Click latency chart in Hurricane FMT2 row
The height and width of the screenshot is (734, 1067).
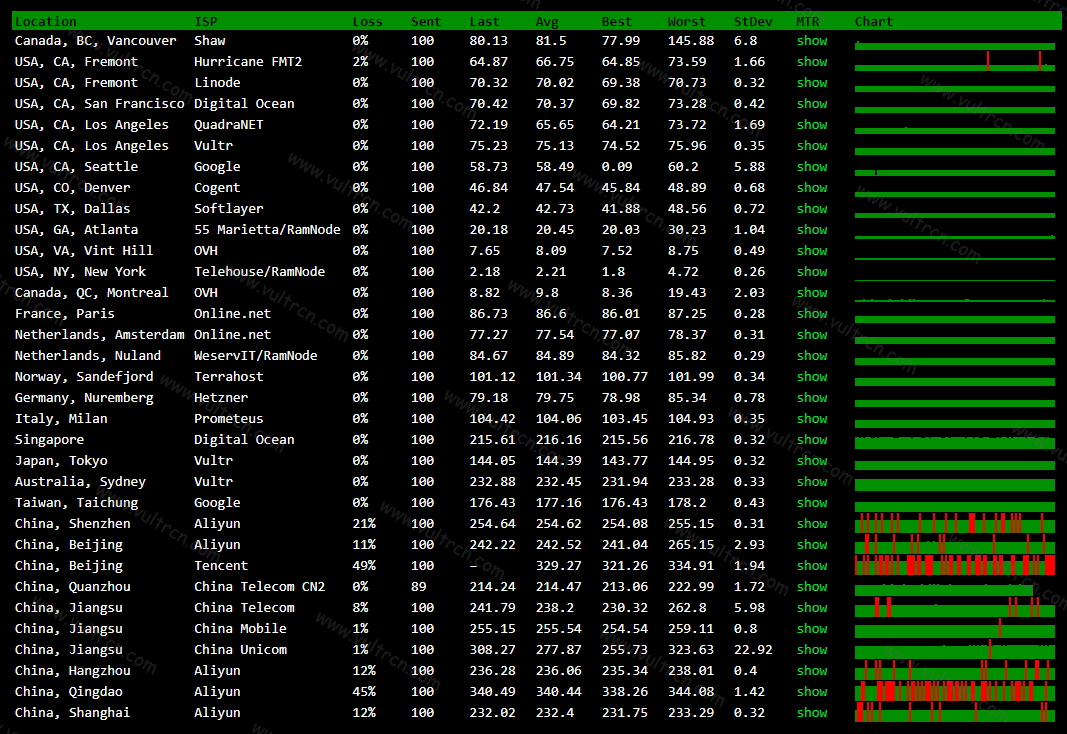955,61
